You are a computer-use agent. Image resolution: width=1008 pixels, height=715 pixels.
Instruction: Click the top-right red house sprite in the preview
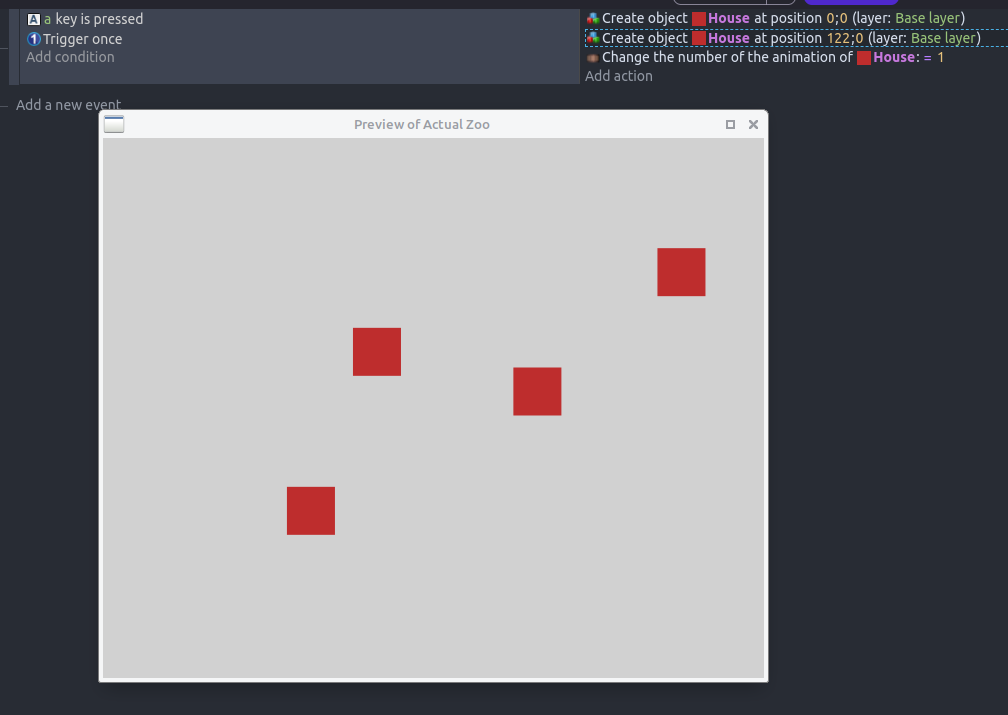click(x=681, y=271)
